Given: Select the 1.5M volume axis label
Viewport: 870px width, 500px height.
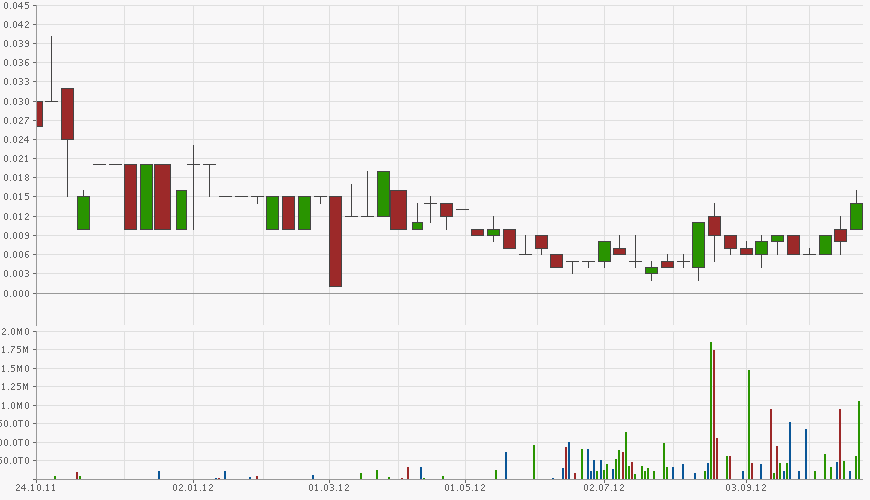Looking at the screenshot, I should click(16, 368).
